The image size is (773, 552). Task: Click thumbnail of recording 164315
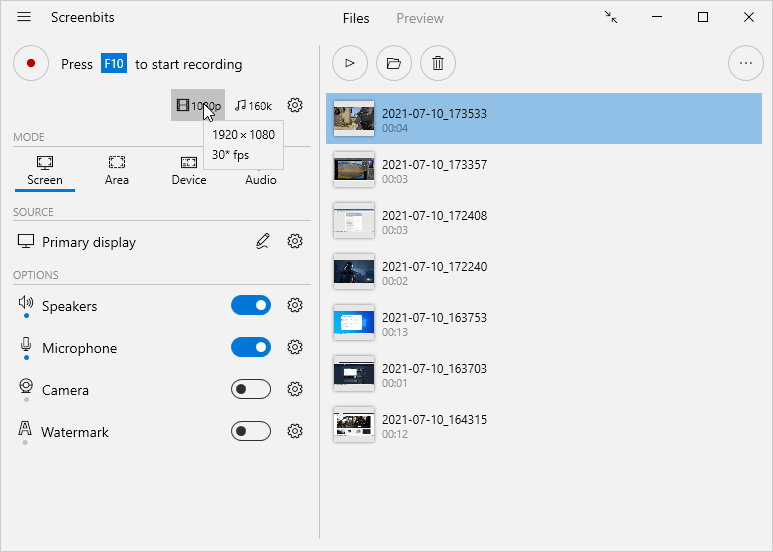click(354, 425)
